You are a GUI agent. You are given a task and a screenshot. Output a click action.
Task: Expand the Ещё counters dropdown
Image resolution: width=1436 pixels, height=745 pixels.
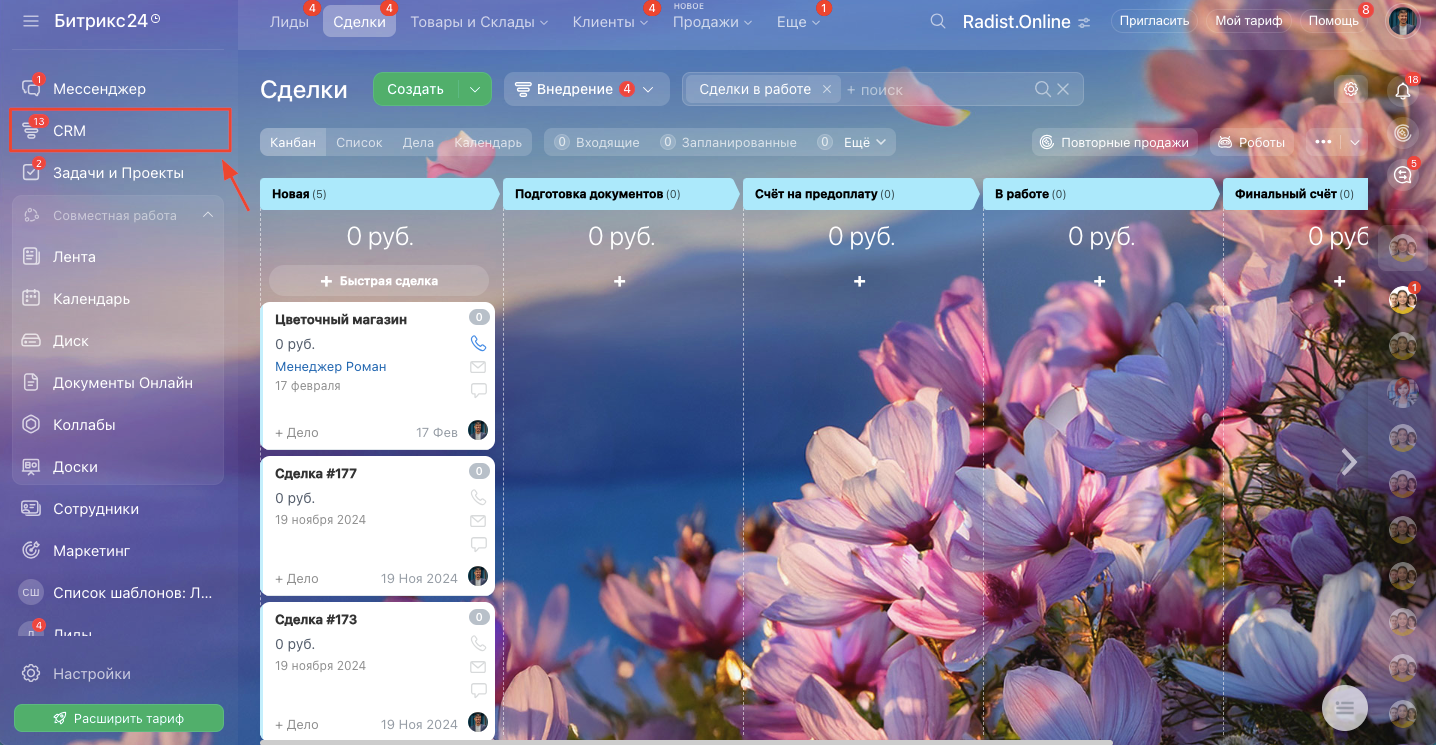point(865,142)
